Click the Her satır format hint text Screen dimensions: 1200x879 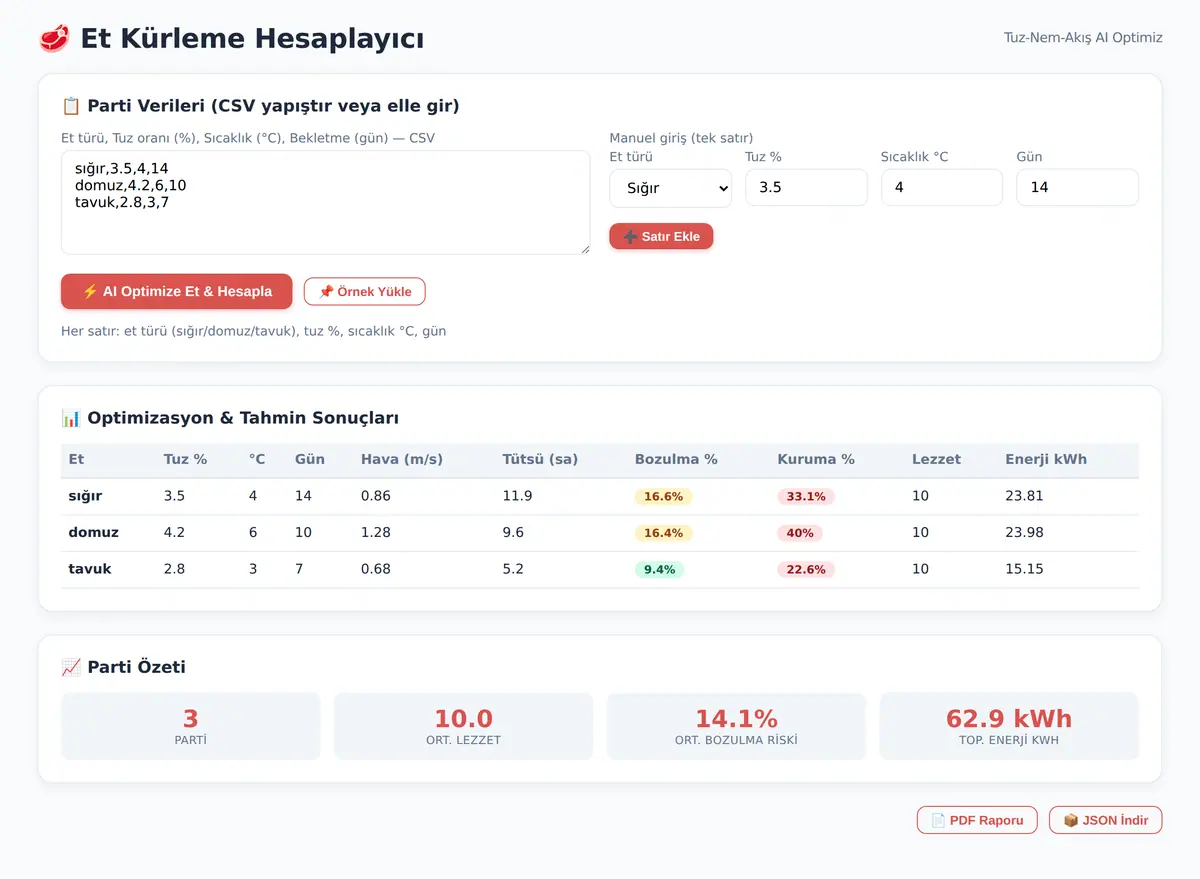[254, 331]
